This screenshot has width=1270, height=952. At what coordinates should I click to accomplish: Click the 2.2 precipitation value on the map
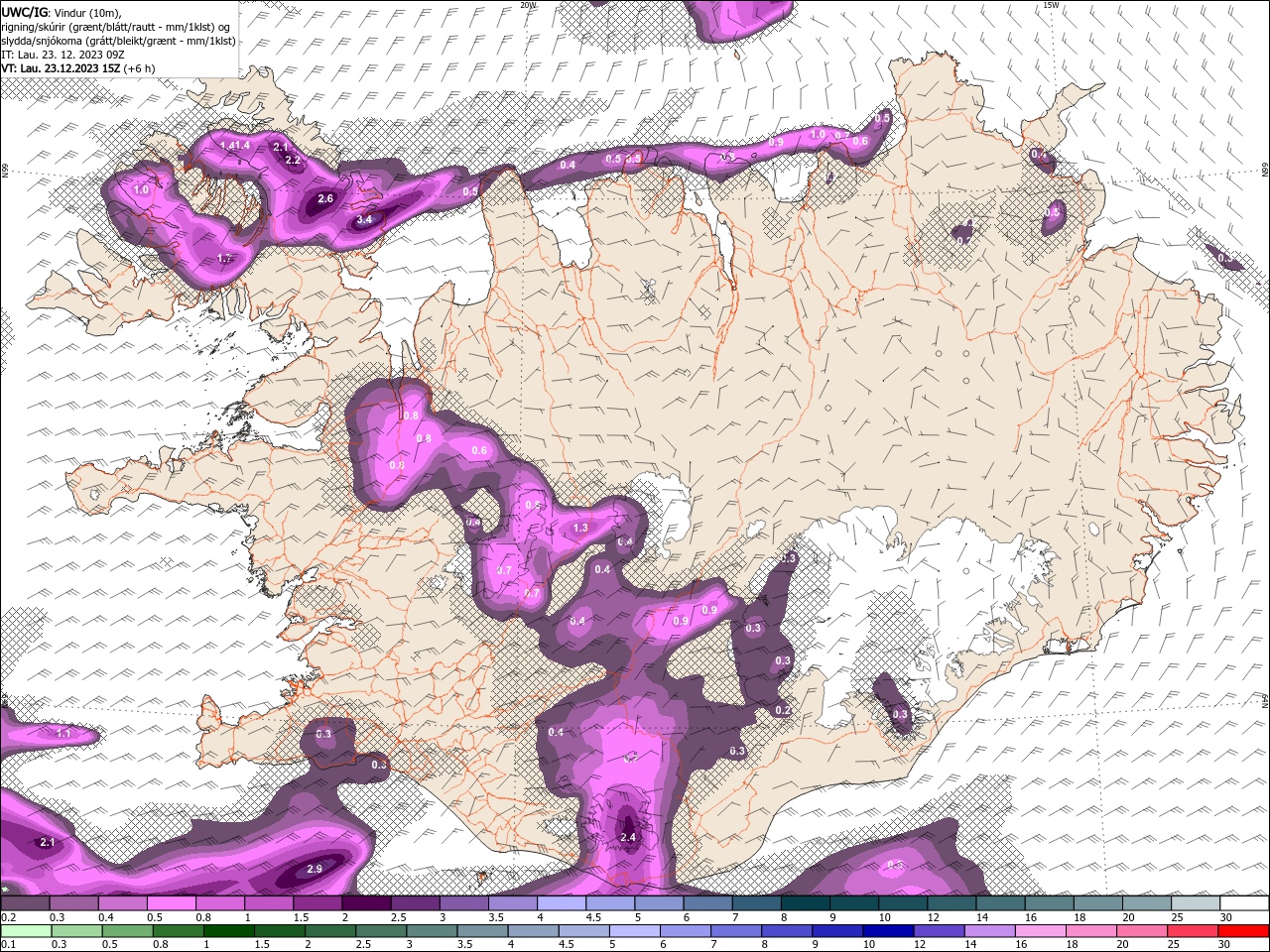293,160
